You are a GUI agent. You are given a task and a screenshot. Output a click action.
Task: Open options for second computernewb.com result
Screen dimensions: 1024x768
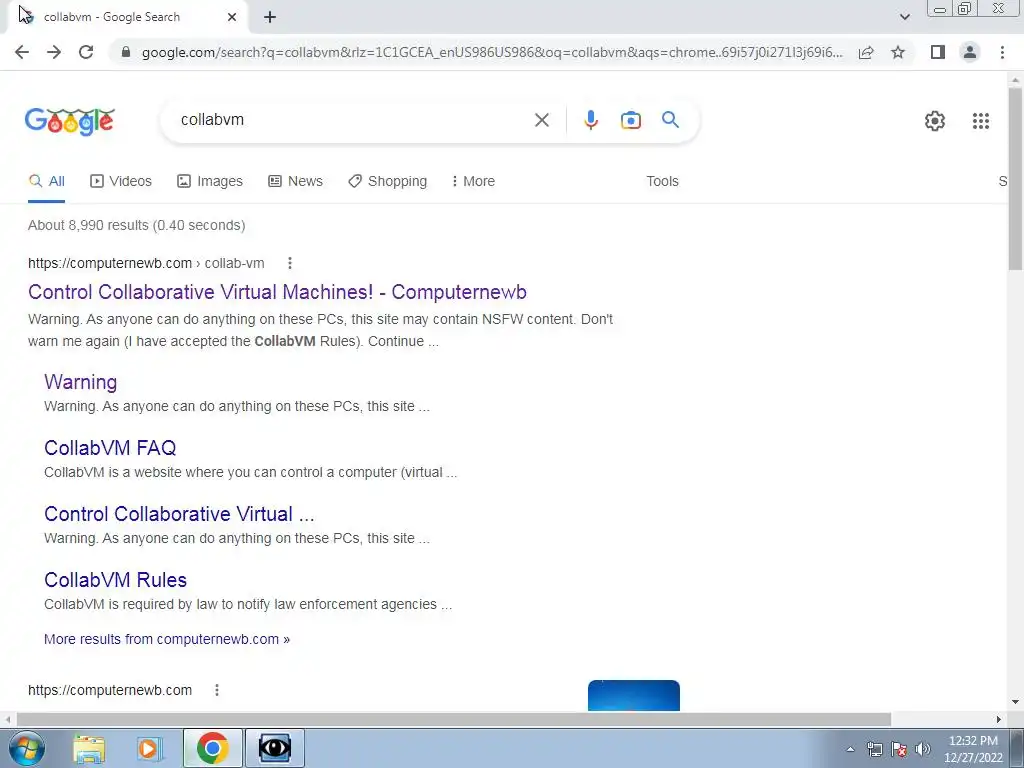(217, 690)
